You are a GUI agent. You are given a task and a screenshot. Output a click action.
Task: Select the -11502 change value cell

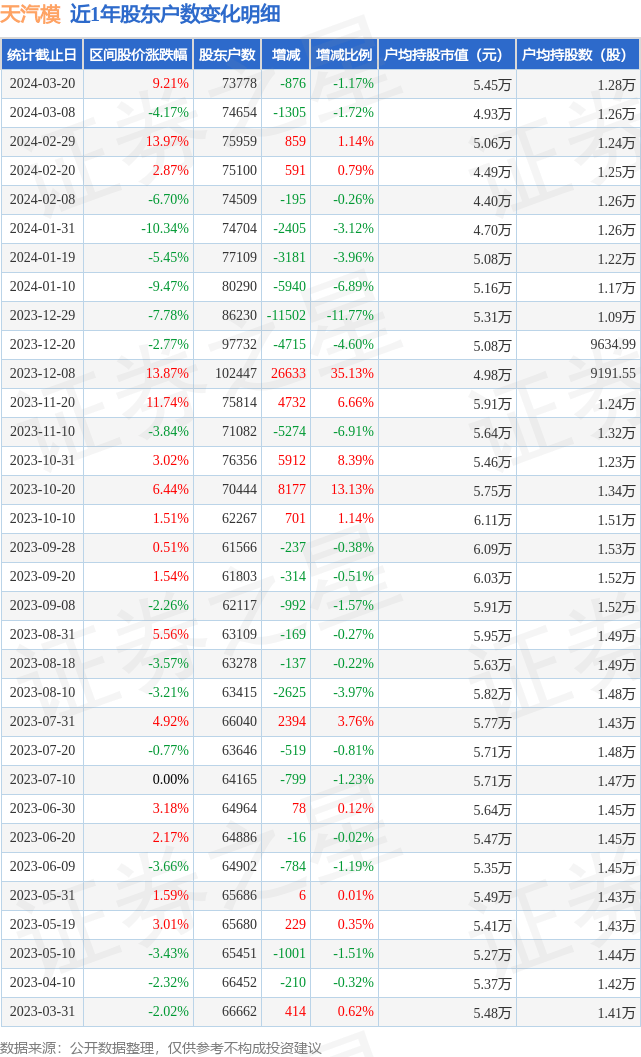(286, 316)
